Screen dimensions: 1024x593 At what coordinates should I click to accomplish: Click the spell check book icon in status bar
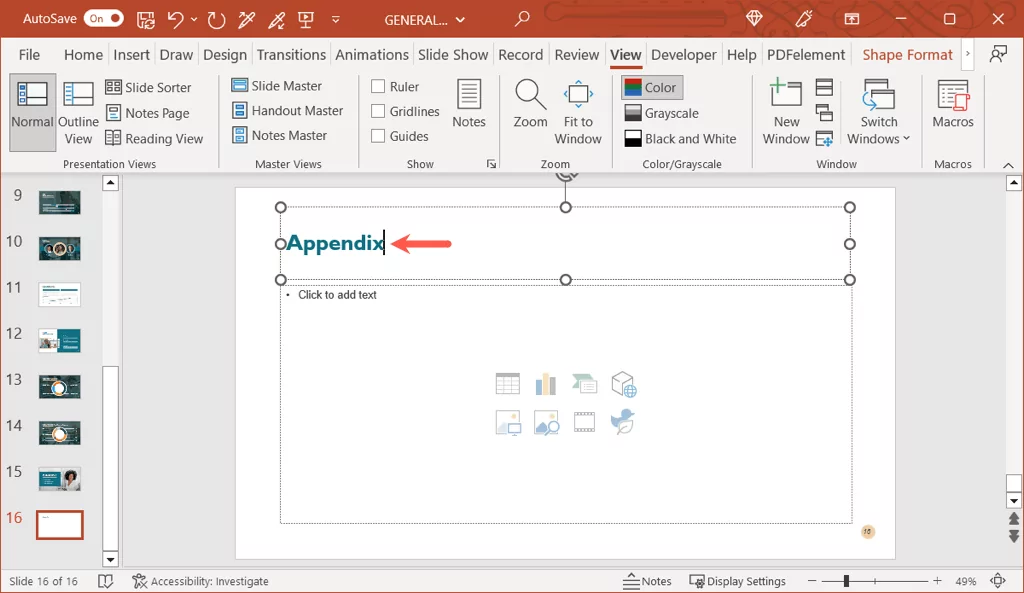[x=105, y=581]
